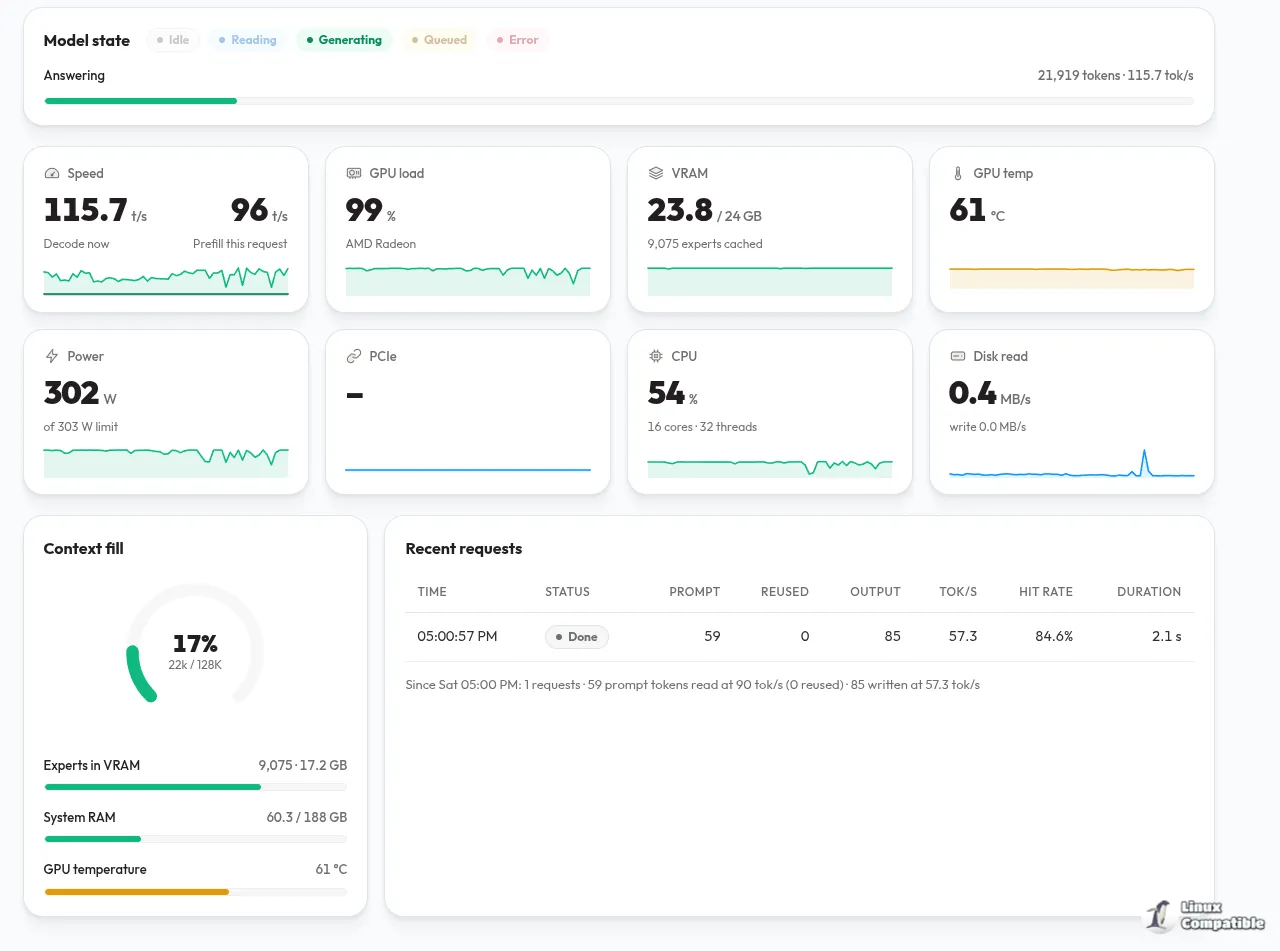Click the Reading state pill

pos(247,40)
